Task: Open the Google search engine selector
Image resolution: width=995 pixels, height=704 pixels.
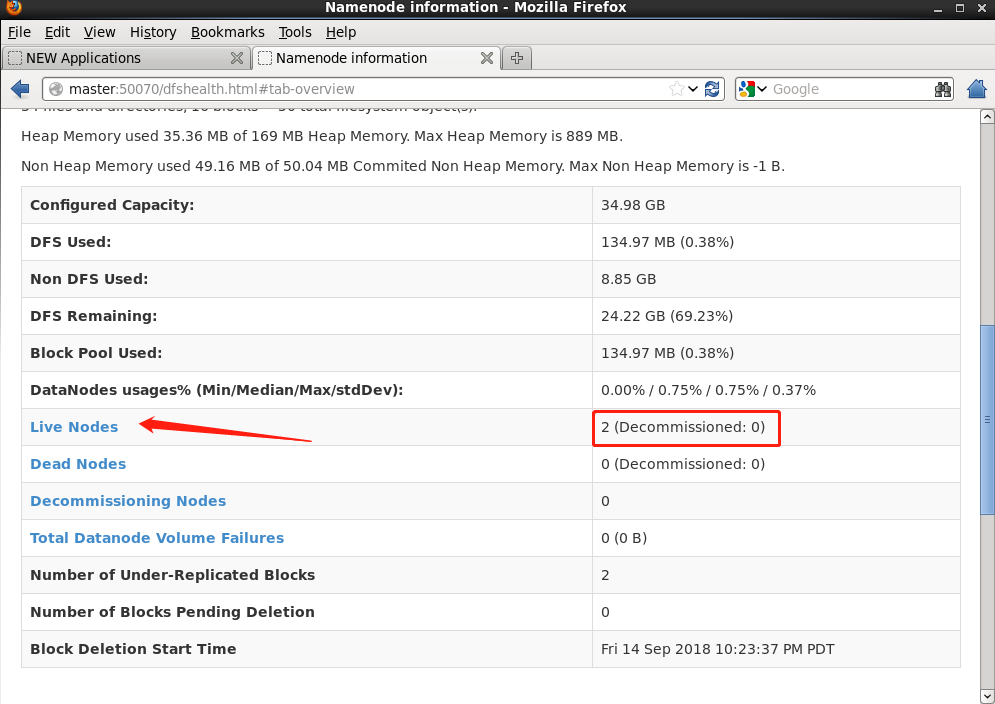Action: (753, 89)
